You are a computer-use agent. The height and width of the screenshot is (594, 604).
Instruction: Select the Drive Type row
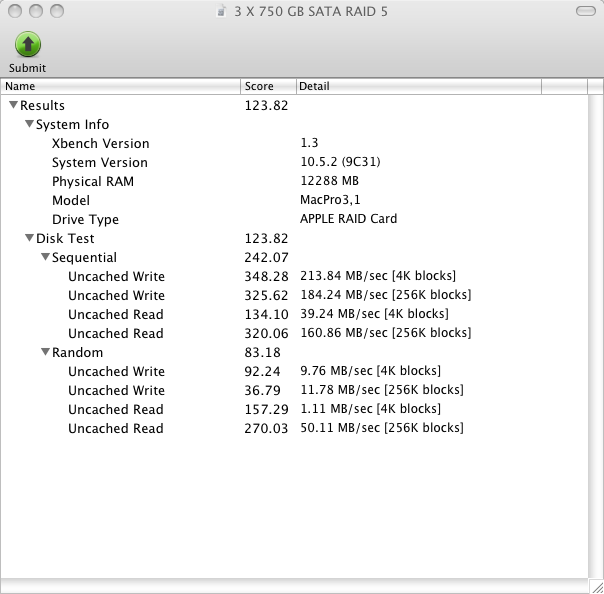tap(294, 219)
